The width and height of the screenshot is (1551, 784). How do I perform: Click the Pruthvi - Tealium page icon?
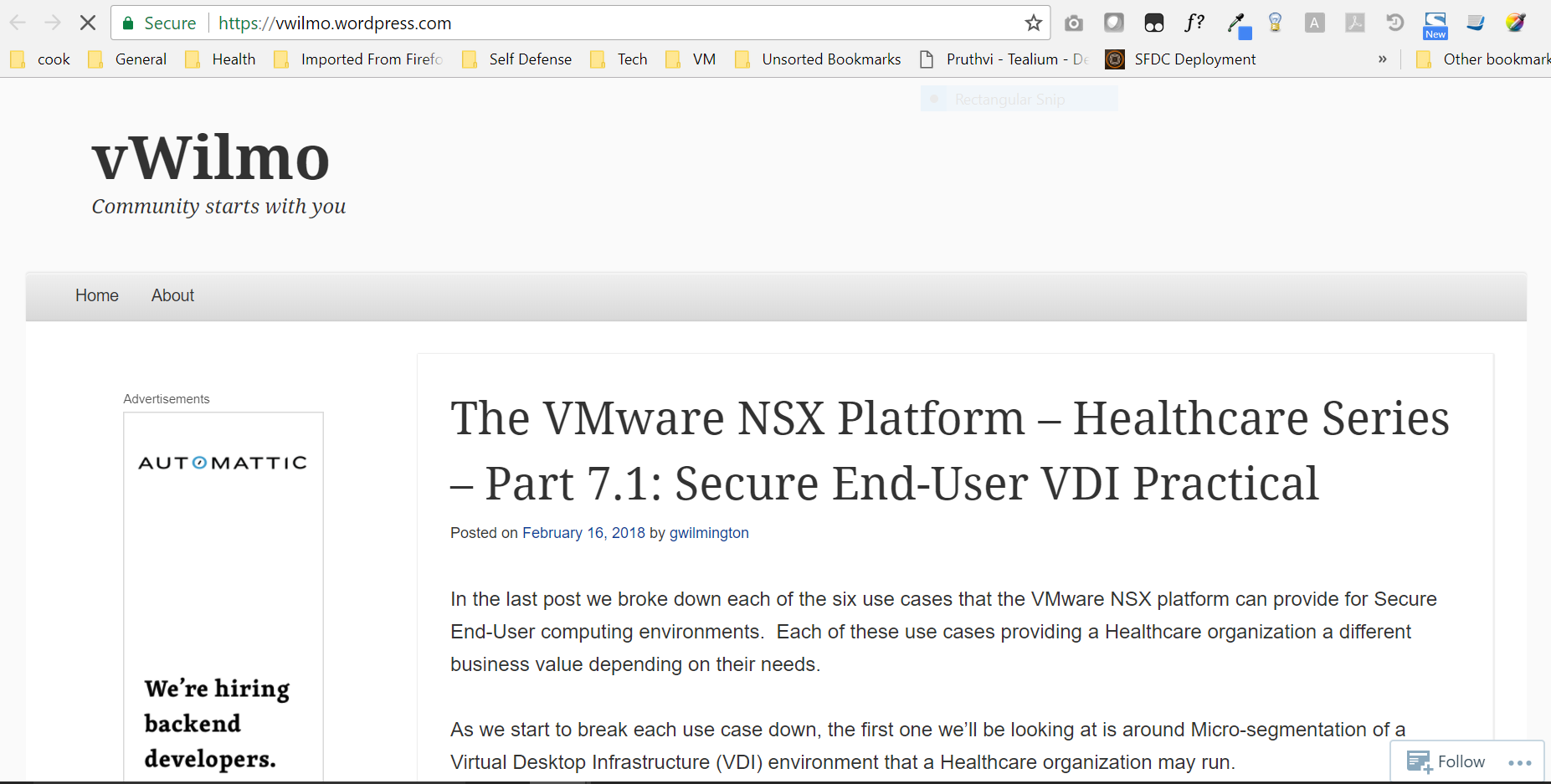point(927,59)
